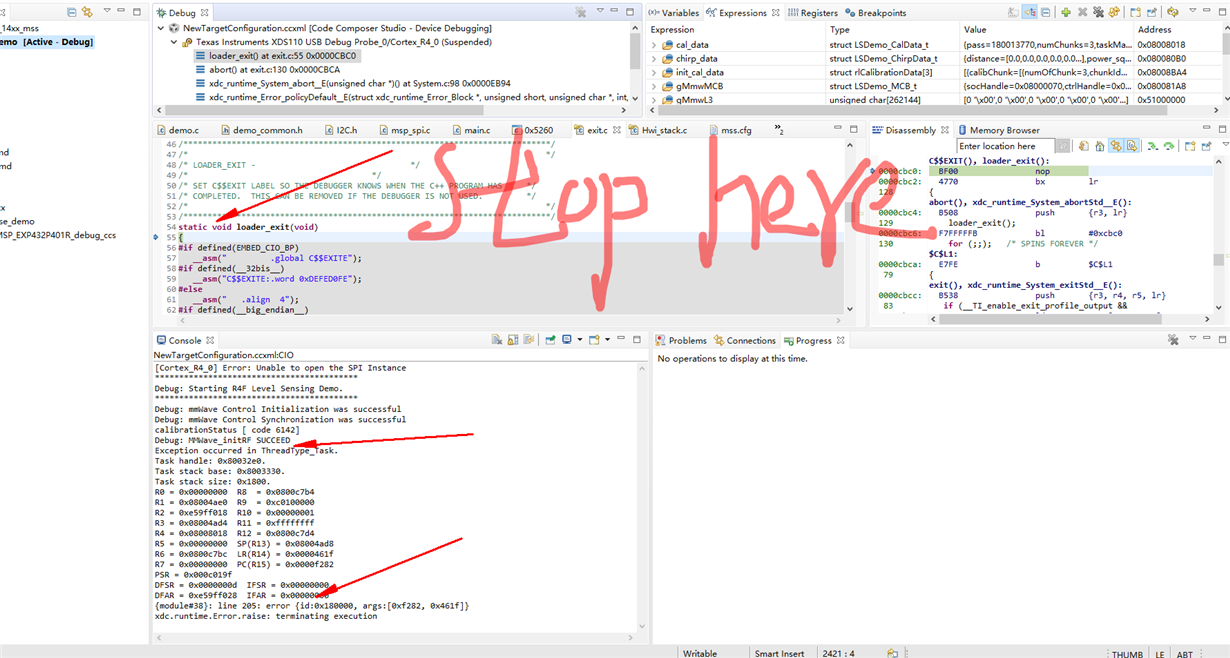Collapse NewTargetConfiguration.ccxml debug node
1230x658 pixels.
pyautogui.click(x=162, y=29)
